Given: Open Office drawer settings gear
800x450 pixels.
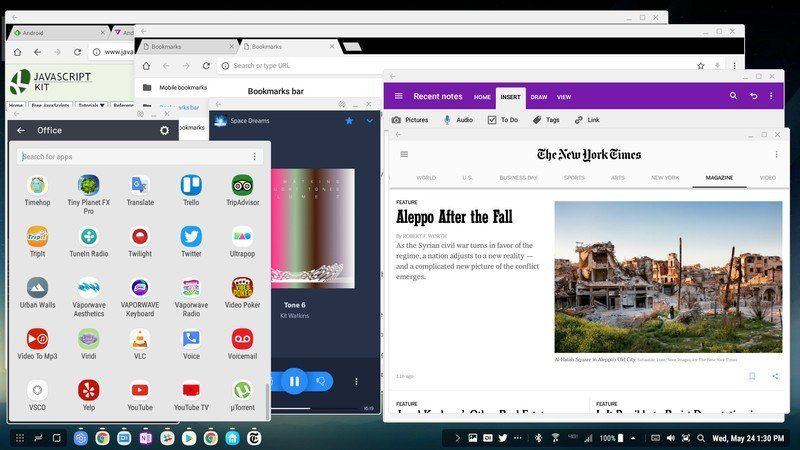Looking at the screenshot, I should [x=164, y=131].
